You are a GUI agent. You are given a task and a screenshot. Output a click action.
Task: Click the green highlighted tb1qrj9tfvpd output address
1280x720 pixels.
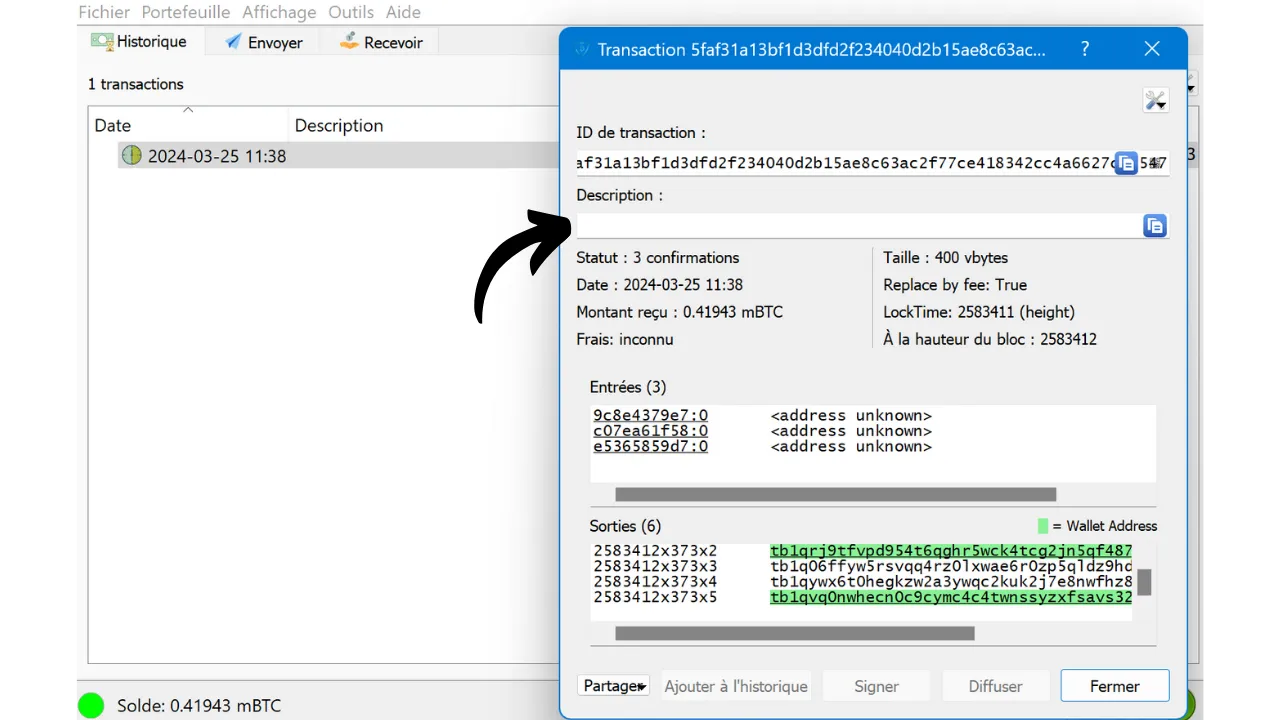point(950,551)
